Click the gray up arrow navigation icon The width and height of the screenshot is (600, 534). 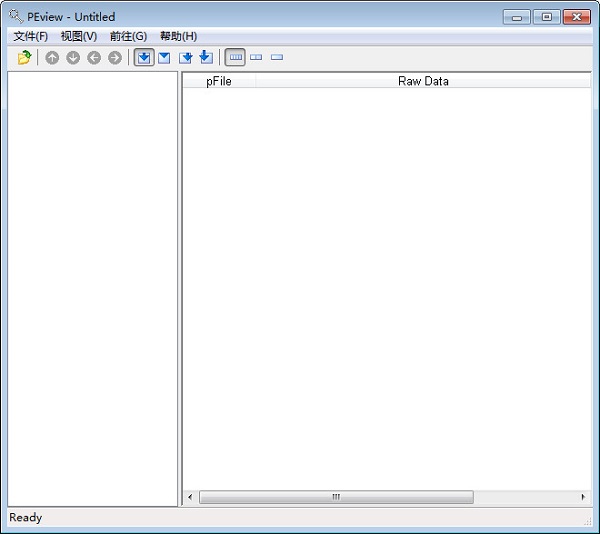pyautogui.click(x=52, y=58)
